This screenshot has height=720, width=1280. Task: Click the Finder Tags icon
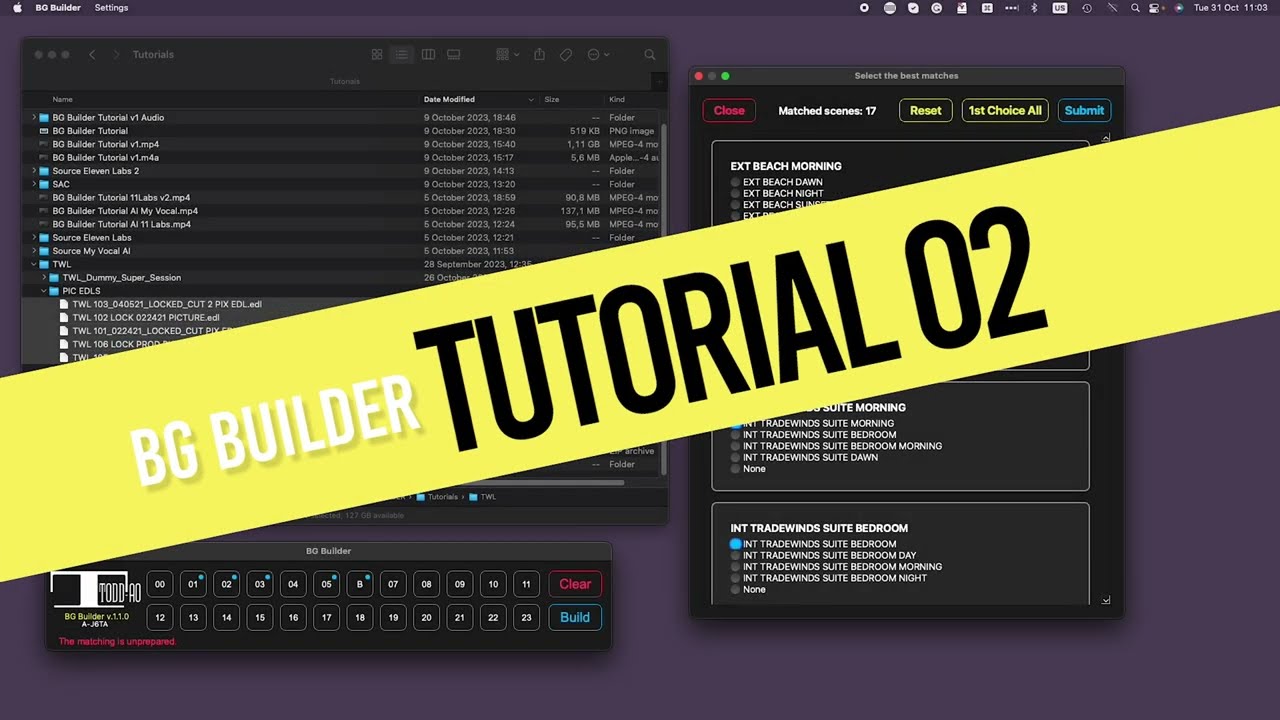tap(566, 55)
